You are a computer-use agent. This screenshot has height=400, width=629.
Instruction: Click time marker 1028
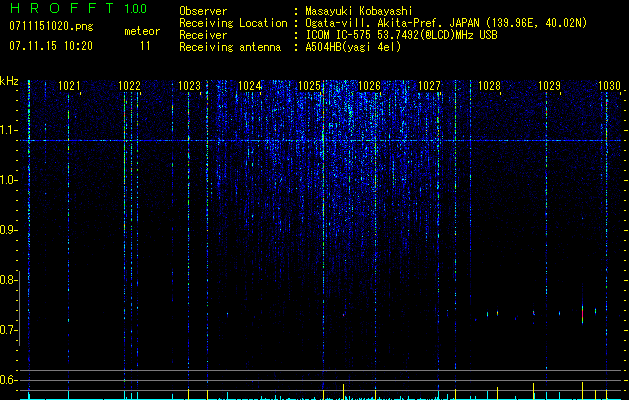[x=489, y=86]
